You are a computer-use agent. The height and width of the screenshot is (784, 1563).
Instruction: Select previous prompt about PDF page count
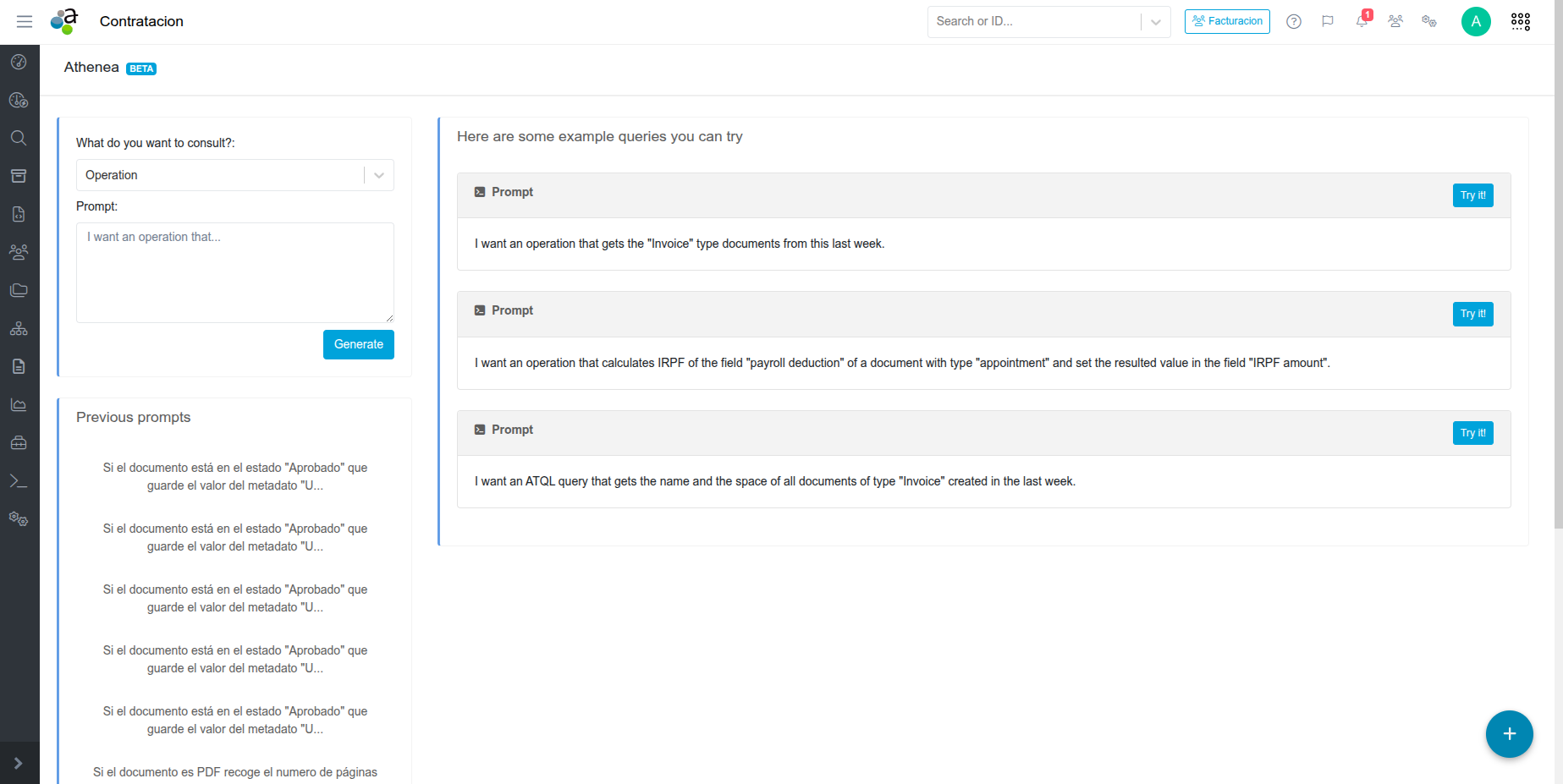pos(235,772)
